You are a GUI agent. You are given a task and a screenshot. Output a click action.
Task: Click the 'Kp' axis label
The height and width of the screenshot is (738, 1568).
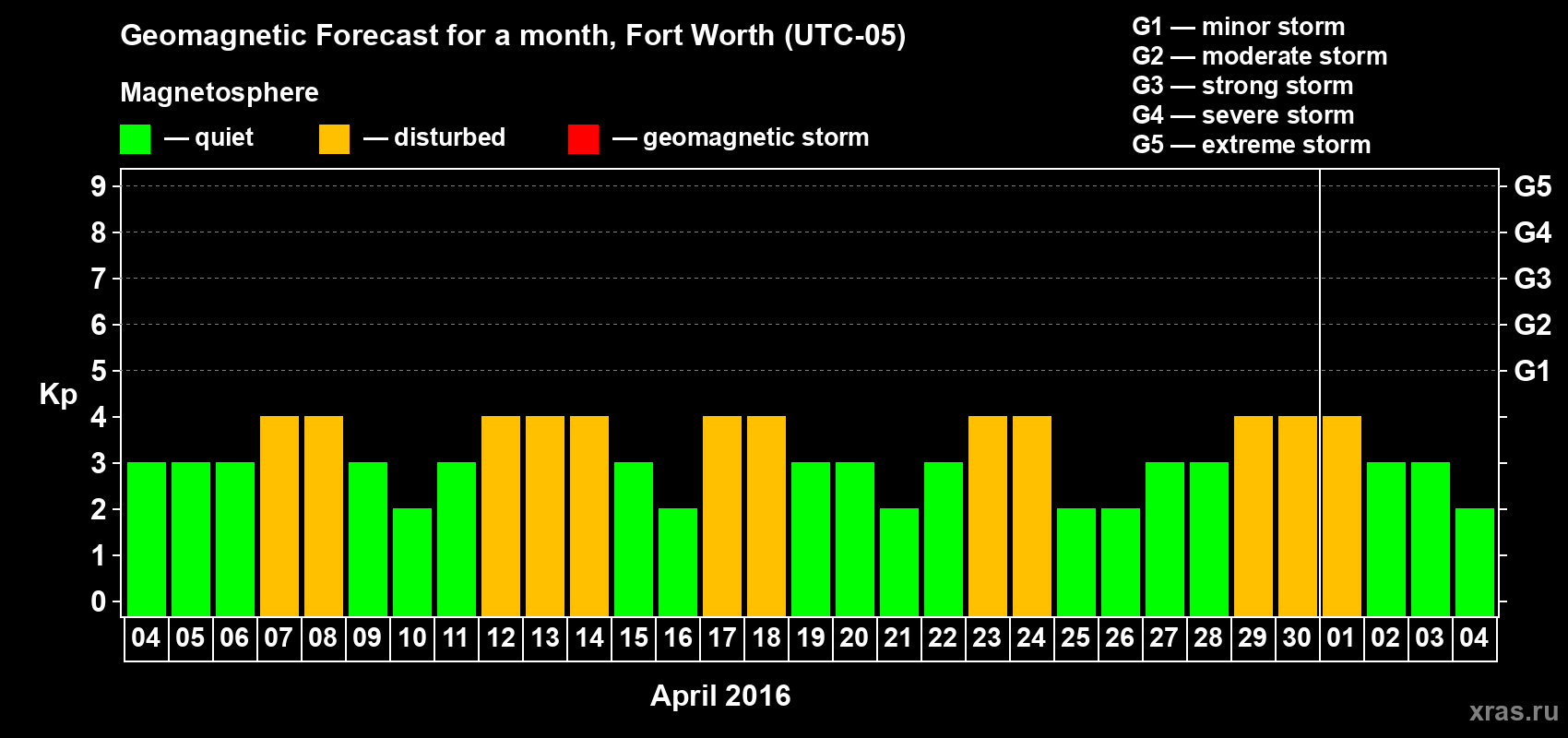[58, 394]
